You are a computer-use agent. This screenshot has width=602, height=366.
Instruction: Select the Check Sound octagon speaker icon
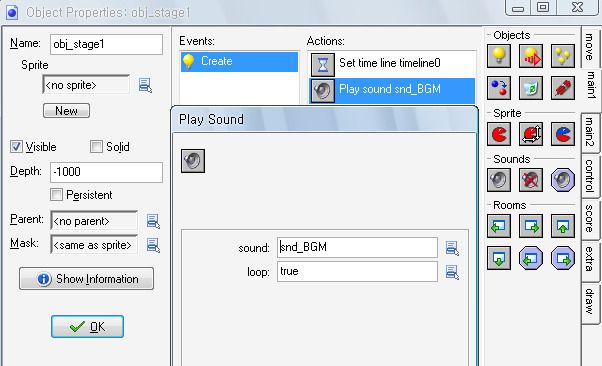pos(562,180)
